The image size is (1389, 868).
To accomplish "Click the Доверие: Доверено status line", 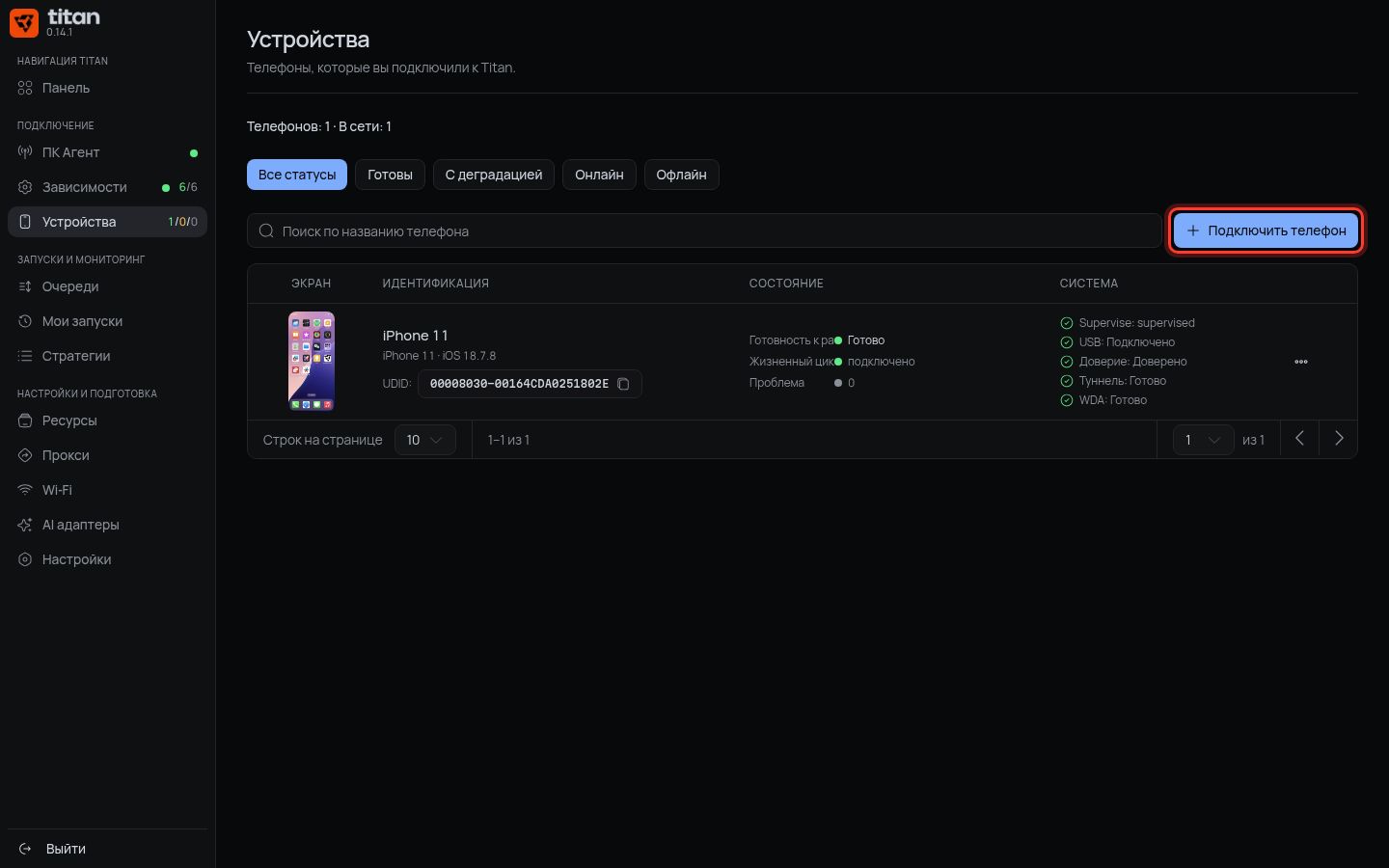I will pyautogui.click(x=1124, y=362).
